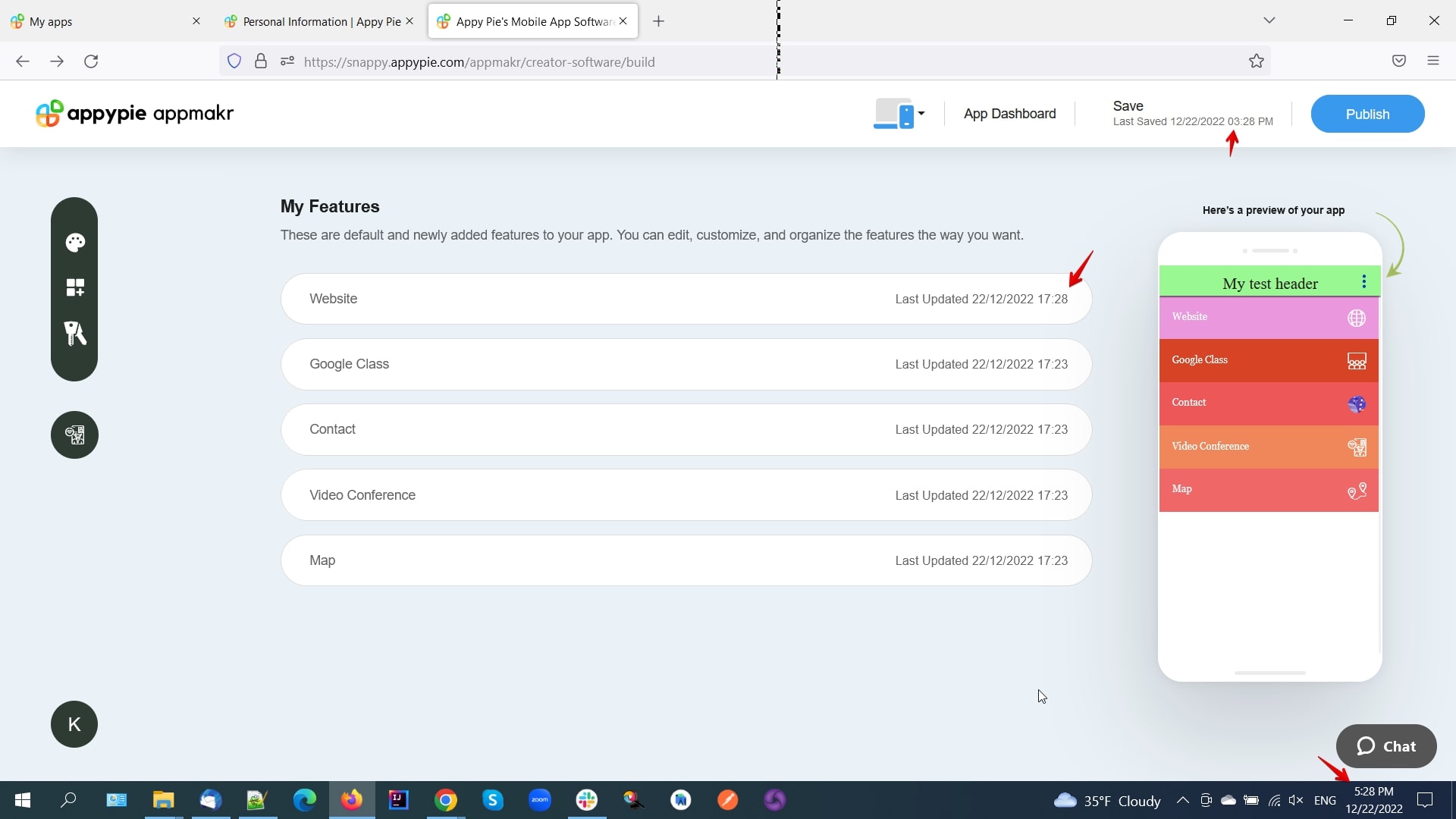Viewport: 1456px width, 819px height.
Task: Open the list all tabs dropdown
Action: (x=1269, y=20)
